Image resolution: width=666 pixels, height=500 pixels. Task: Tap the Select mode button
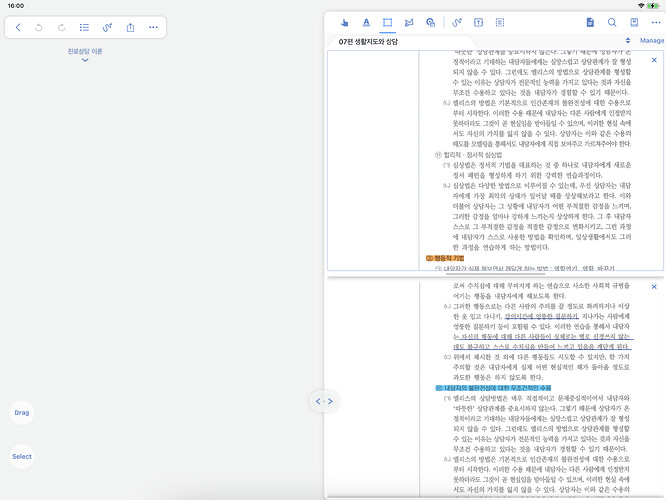click(x=22, y=457)
